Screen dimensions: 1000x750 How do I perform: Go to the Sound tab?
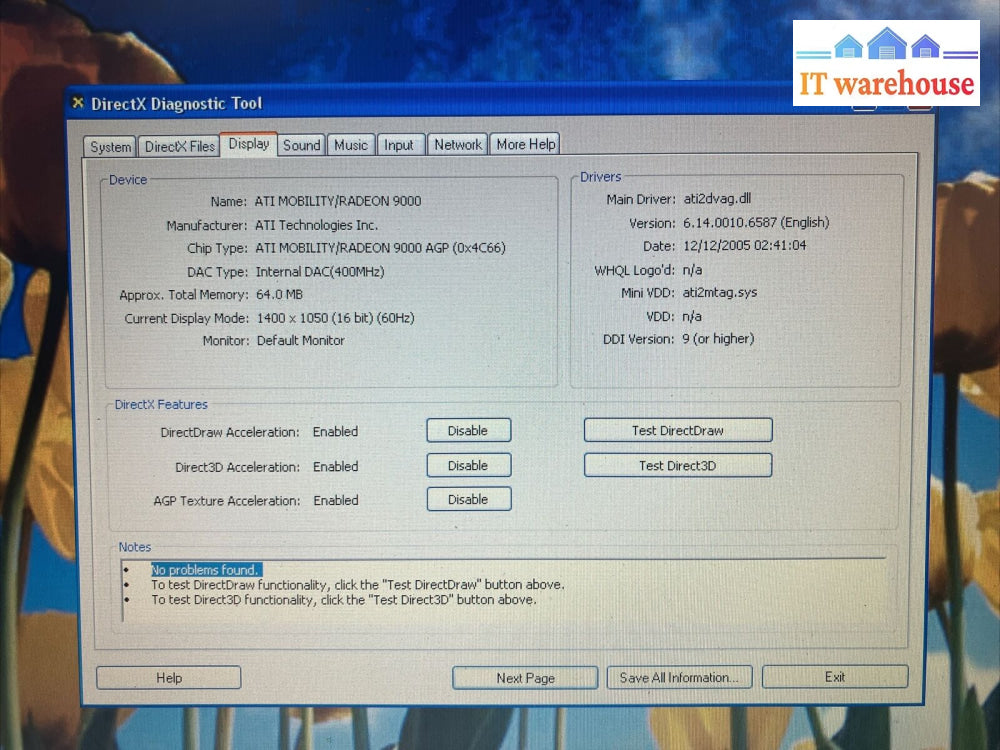[x=301, y=145]
